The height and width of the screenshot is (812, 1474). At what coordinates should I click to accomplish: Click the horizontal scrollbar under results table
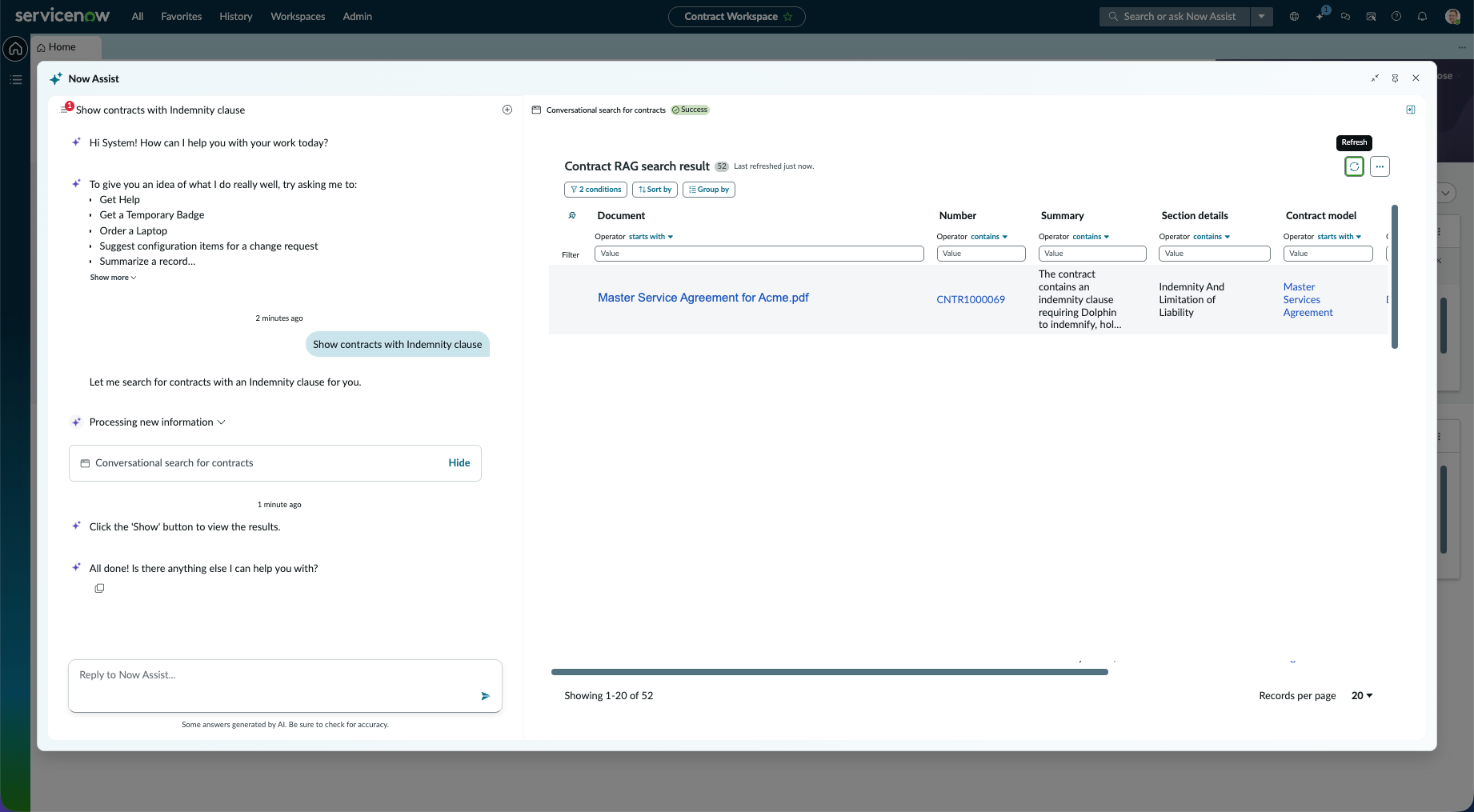coord(830,672)
